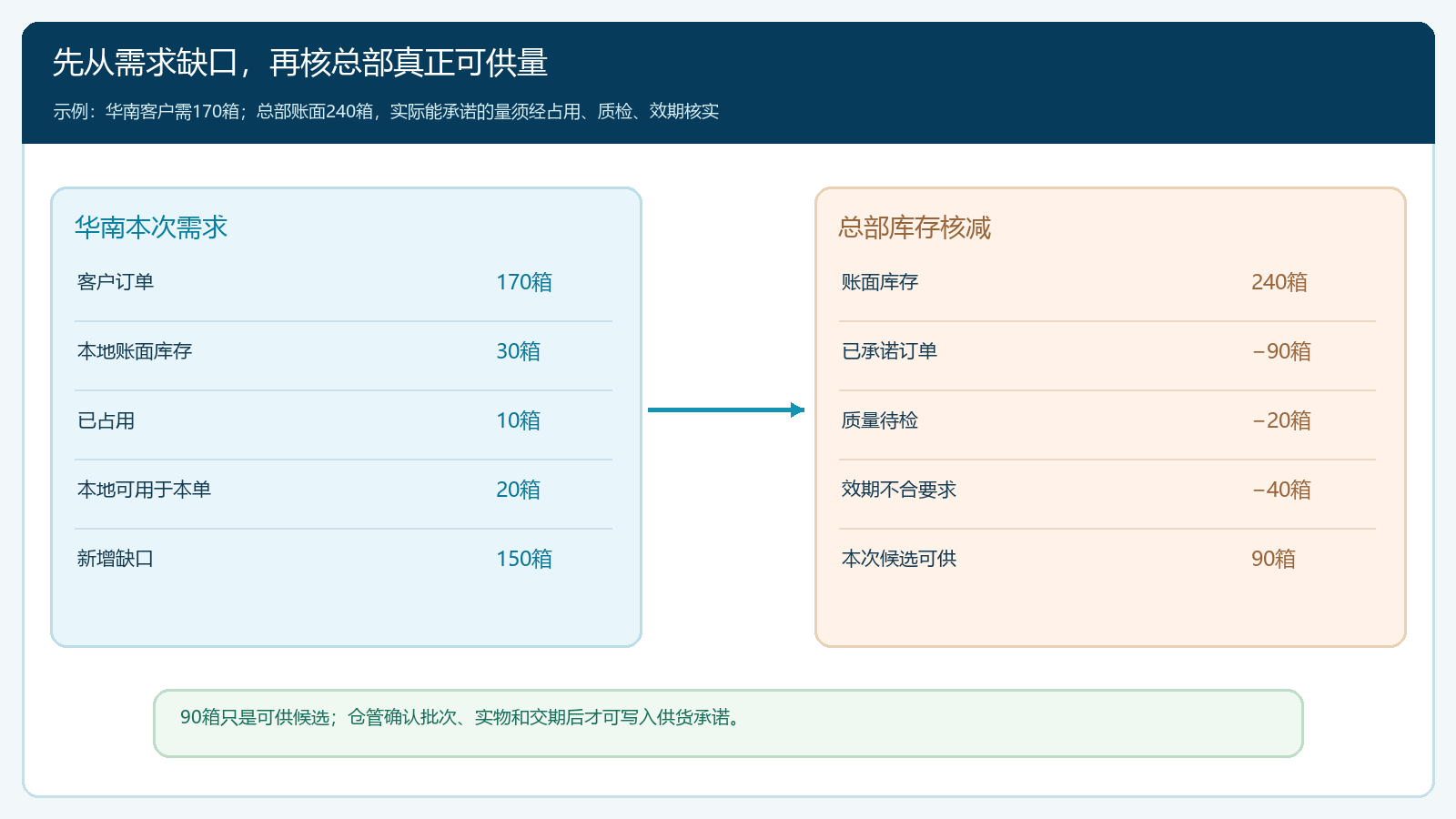Click the 170箱 value in 客户订单 row
The height and width of the screenshot is (819, 1456).
pyautogui.click(x=524, y=282)
